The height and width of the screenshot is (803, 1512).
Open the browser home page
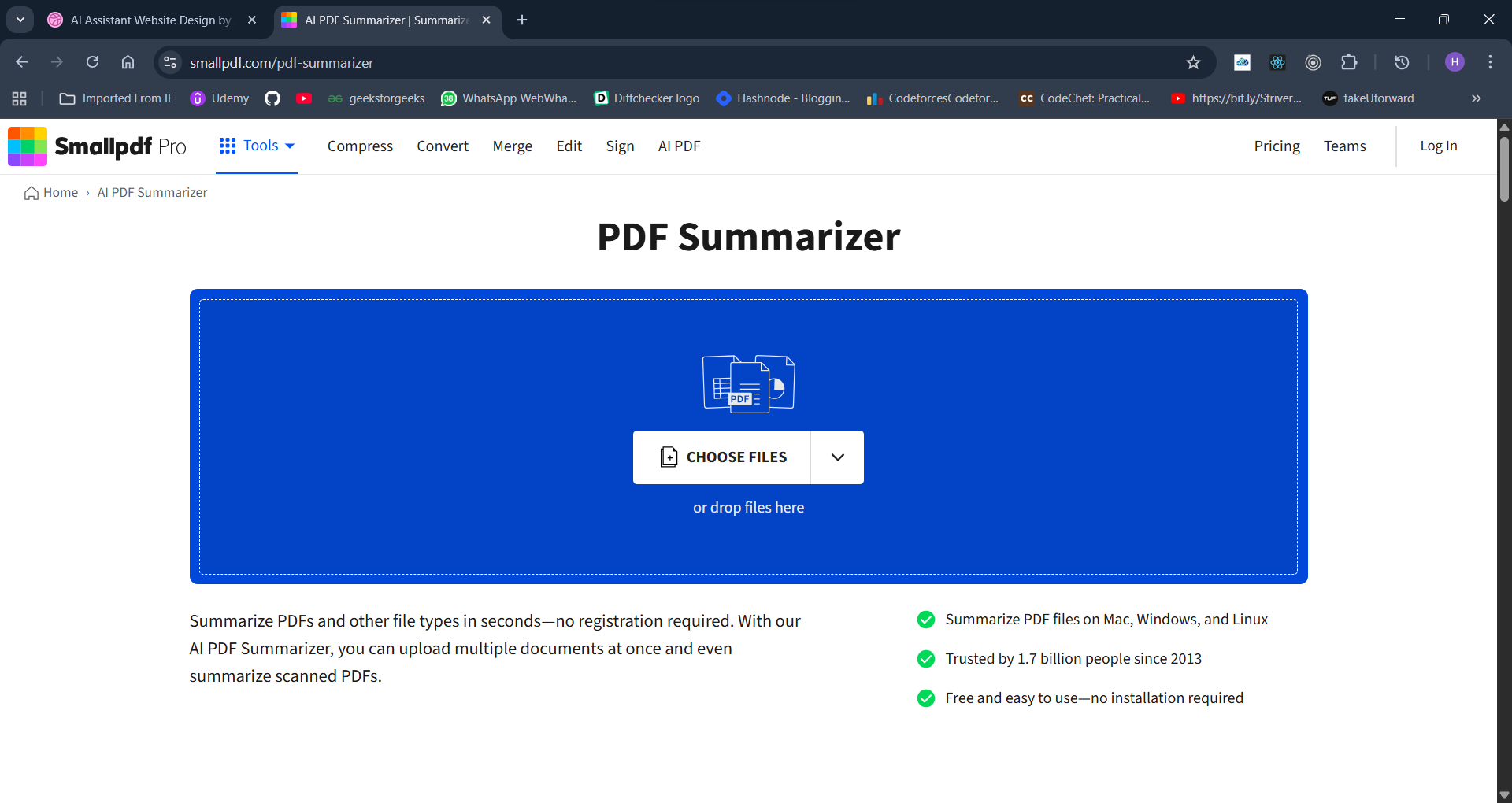pos(128,62)
